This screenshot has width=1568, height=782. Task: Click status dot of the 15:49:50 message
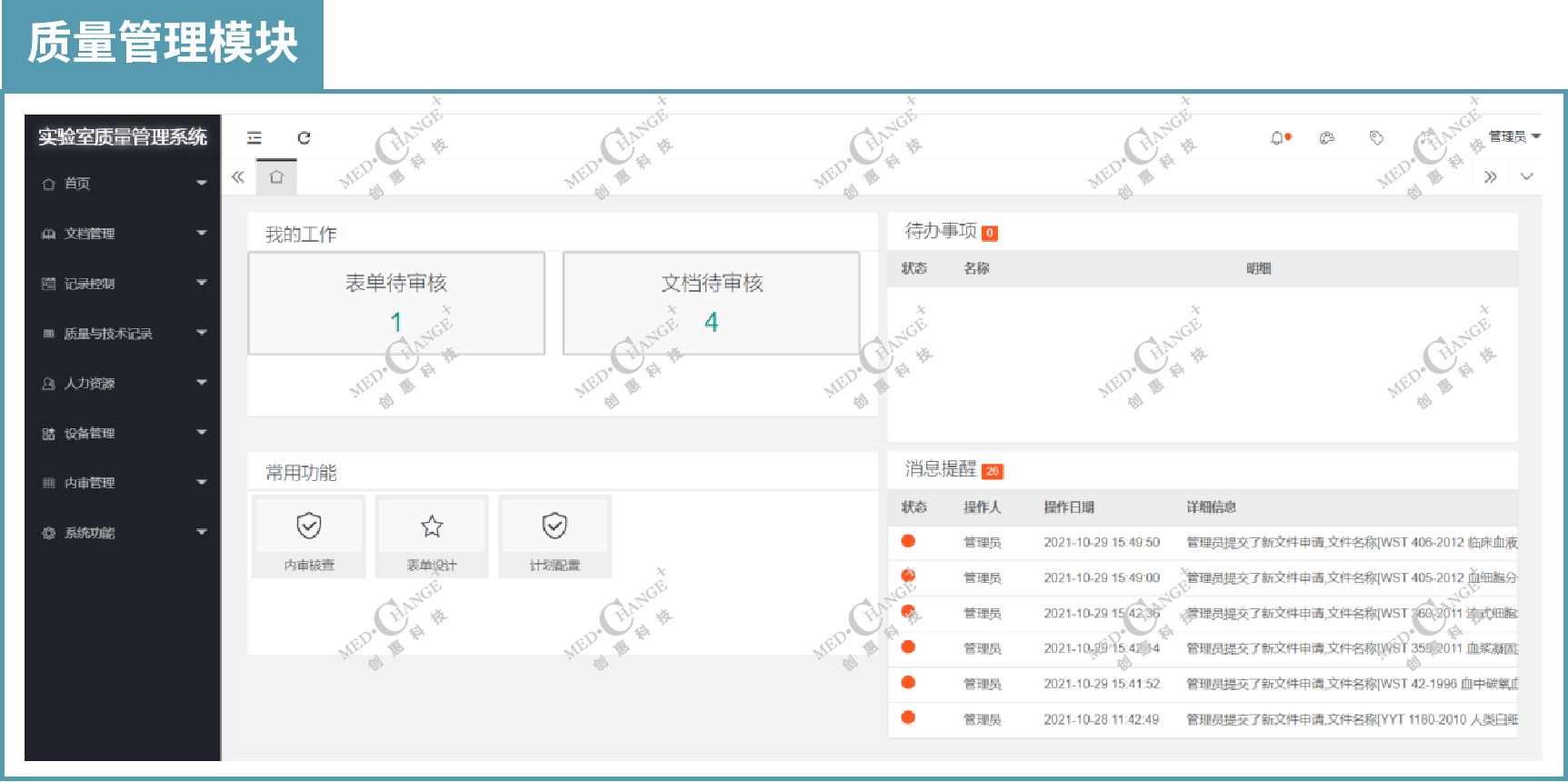tap(908, 541)
